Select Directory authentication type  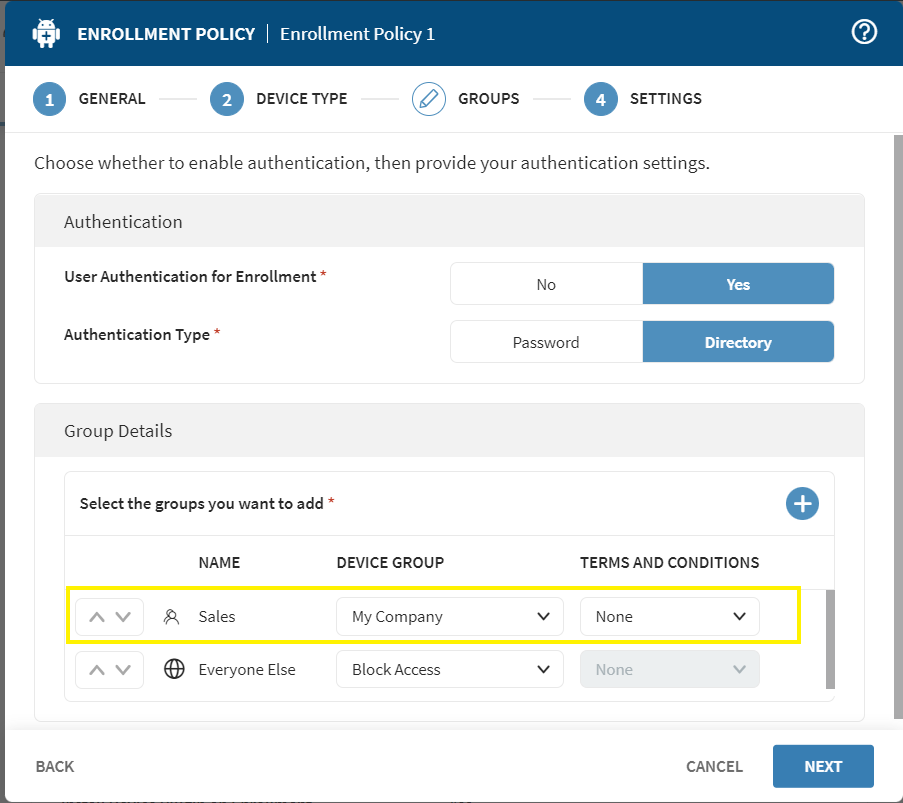737,342
